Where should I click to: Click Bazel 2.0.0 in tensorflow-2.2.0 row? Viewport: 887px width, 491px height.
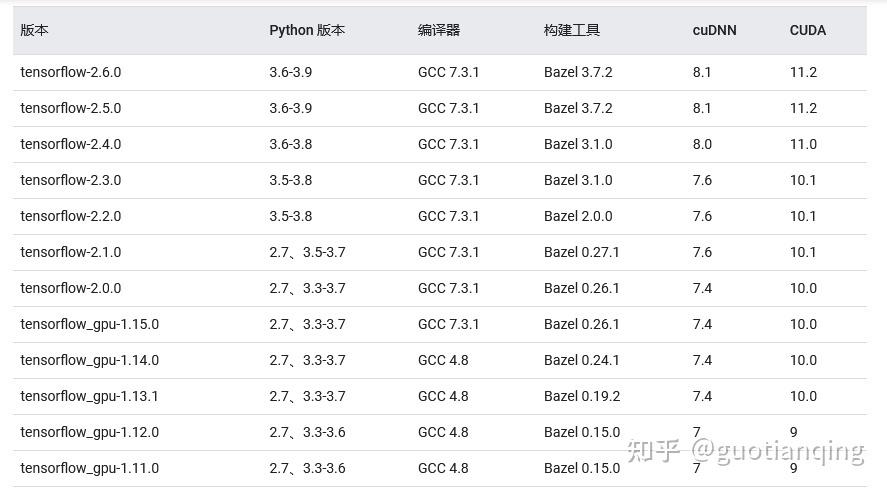[578, 216]
